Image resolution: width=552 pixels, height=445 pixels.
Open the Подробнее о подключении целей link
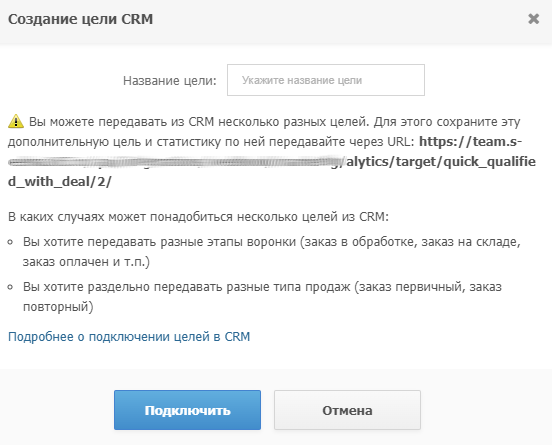point(129,337)
